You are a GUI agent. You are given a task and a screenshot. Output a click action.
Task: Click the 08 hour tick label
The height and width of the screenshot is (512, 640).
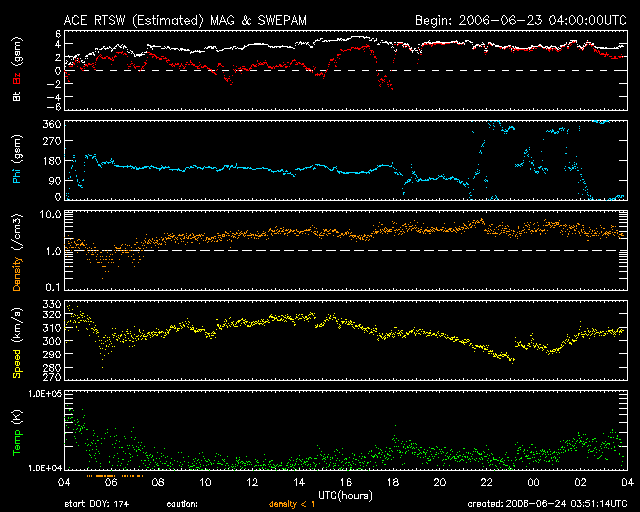pyautogui.click(x=158, y=483)
